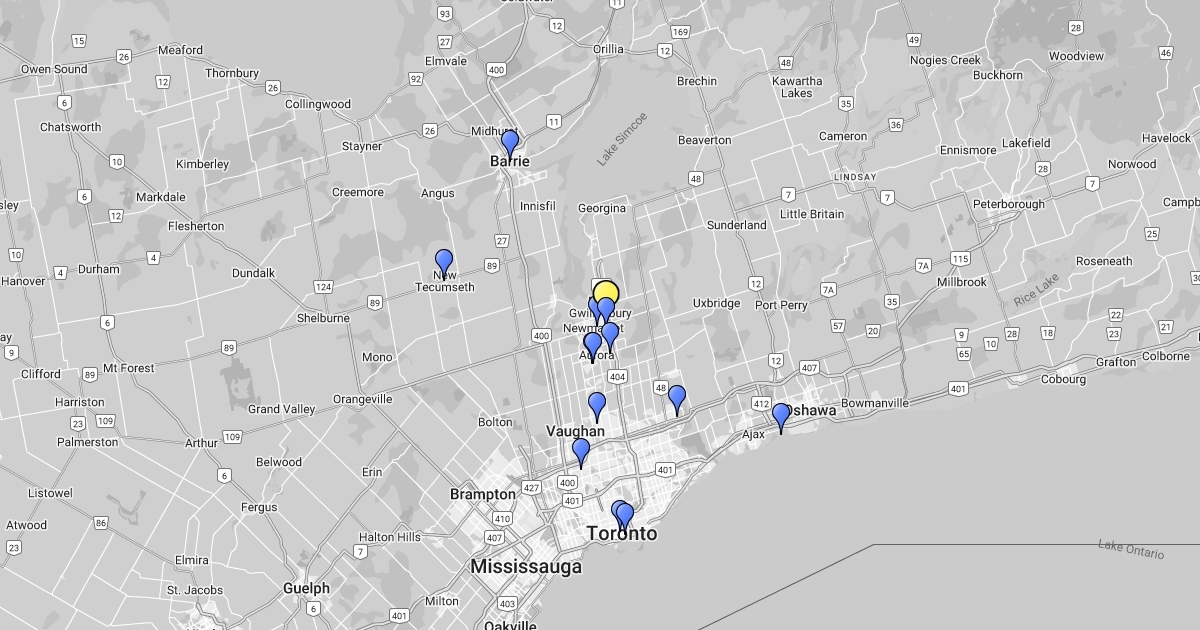Click the Beaverton label
This screenshot has height=630, width=1200.
click(x=705, y=140)
